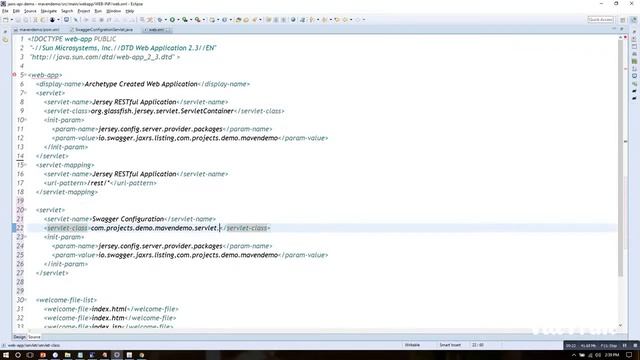Image resolution: width=640 pixels, height=360 pixels.
Task: Open the Debug launch dropdown arrow
Action: (x=165, y=20)
